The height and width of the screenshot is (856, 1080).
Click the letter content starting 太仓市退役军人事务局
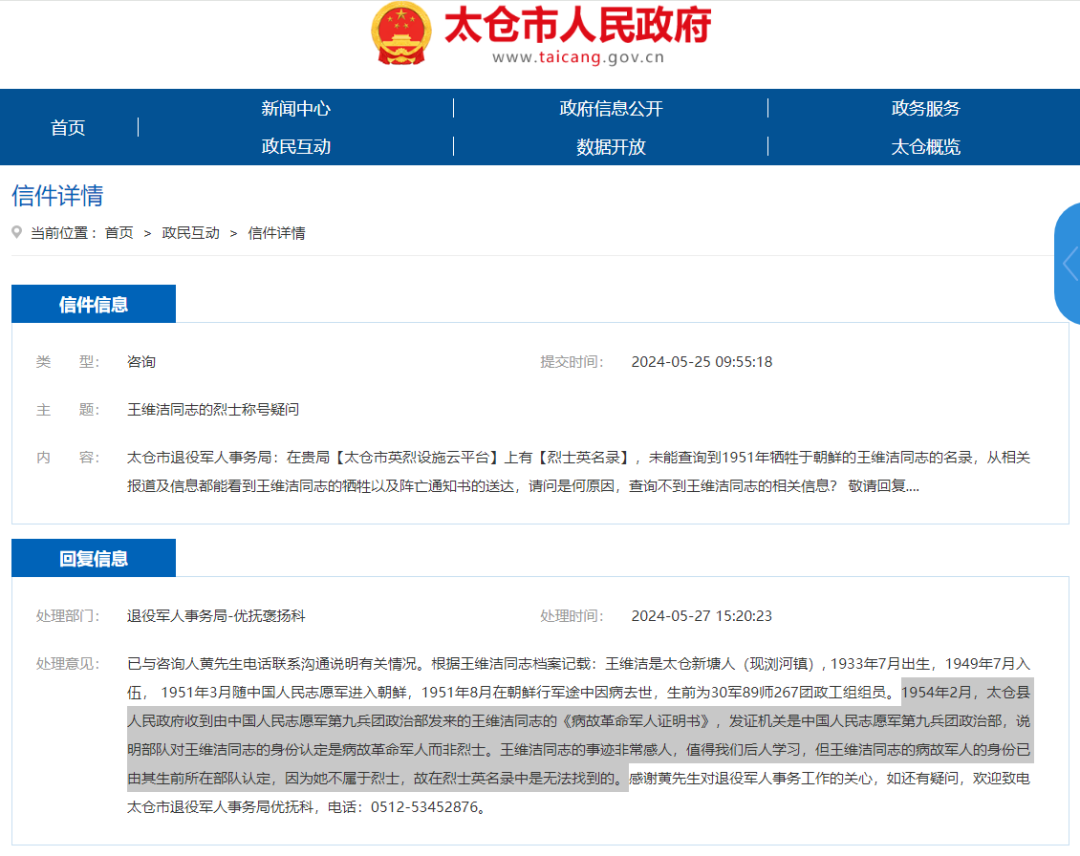579,472
